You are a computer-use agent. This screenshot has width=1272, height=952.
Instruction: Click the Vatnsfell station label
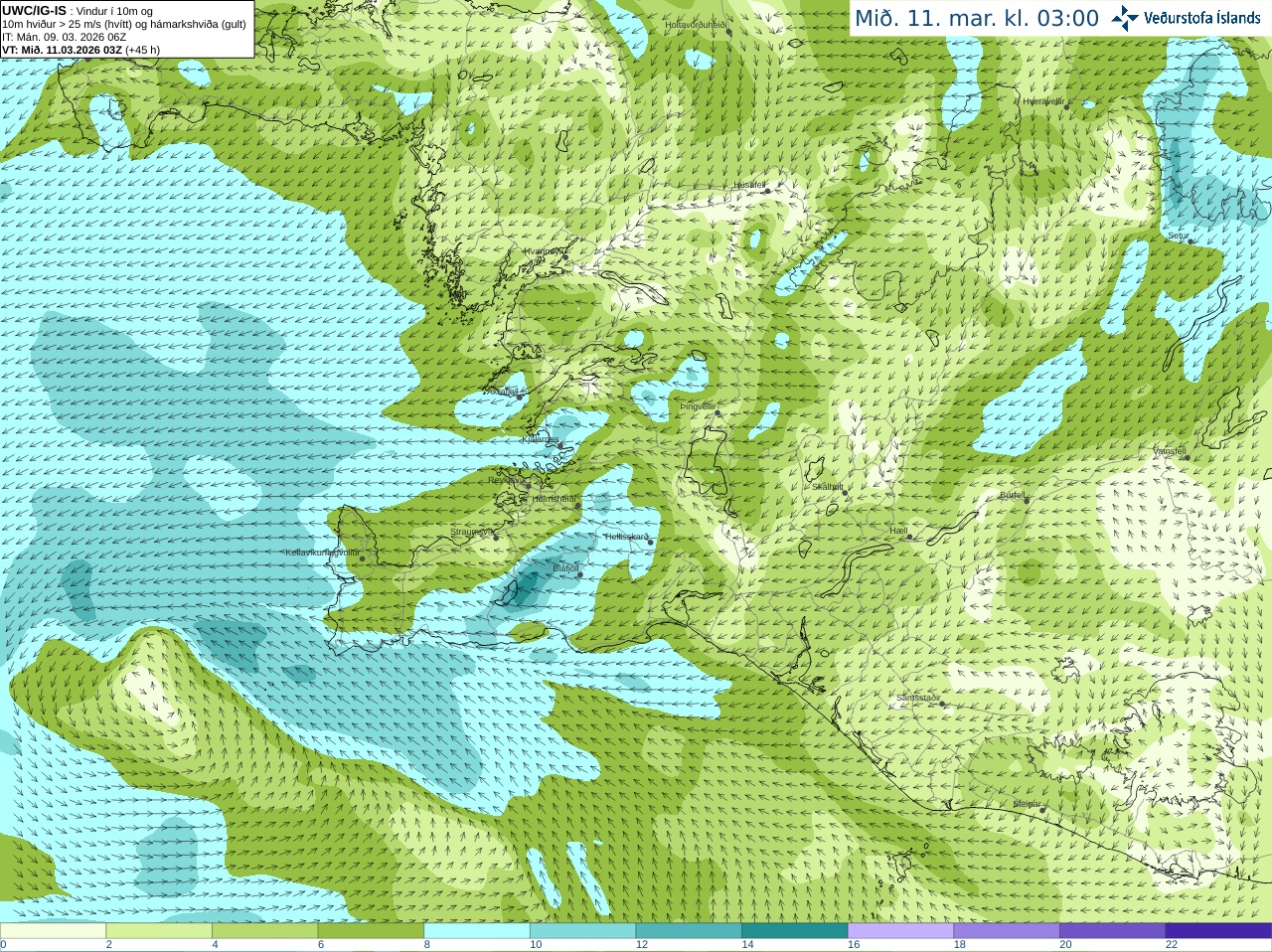[1170, 450]
